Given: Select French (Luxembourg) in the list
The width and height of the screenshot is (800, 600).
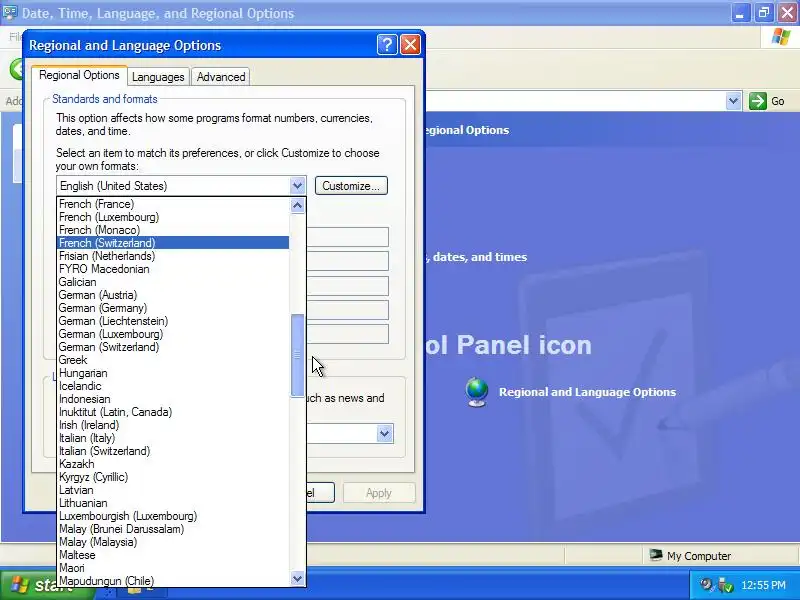Looking at the screenshot, I should [173, 217].
